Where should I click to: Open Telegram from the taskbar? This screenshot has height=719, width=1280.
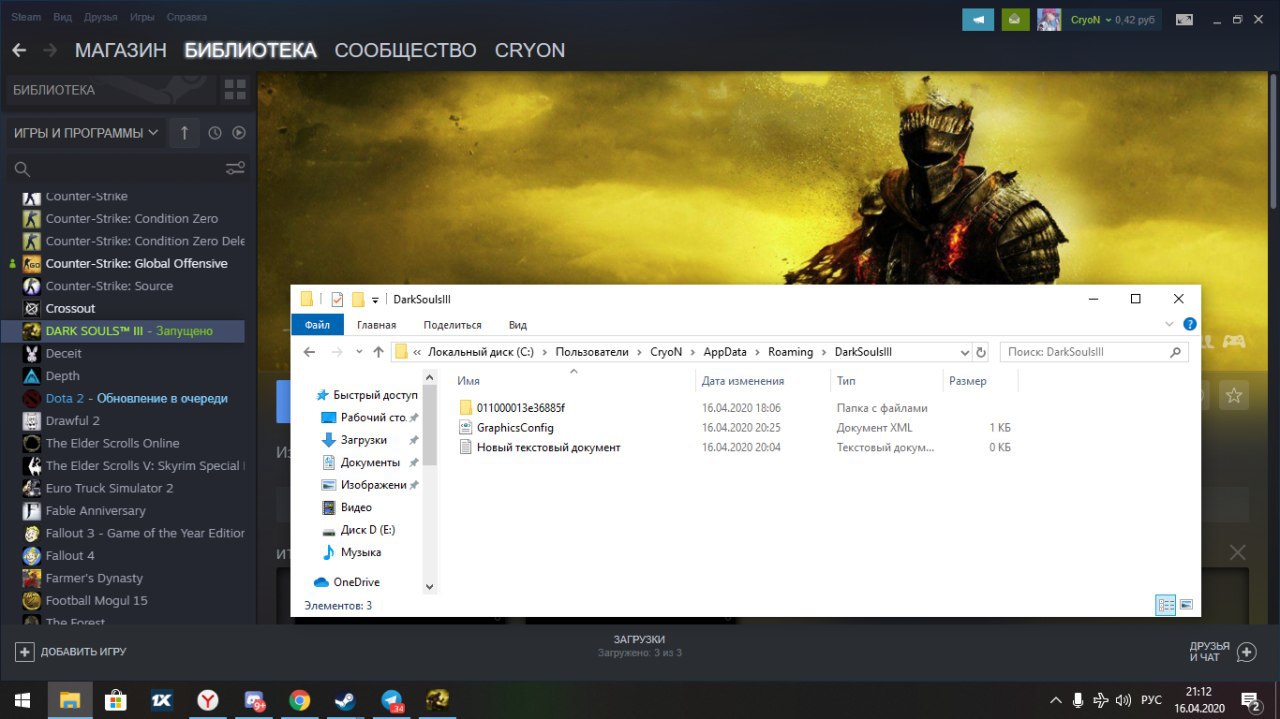pyautogui.click(x=392, y=700)
